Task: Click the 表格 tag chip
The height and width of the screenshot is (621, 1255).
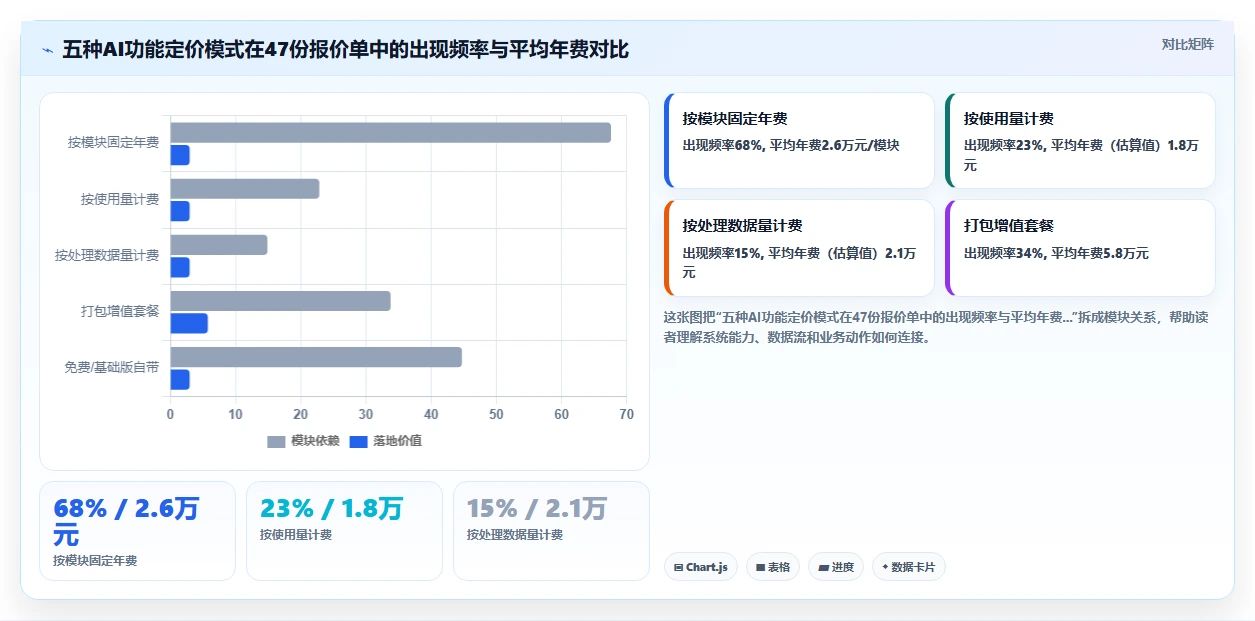Action: point(773,567)
